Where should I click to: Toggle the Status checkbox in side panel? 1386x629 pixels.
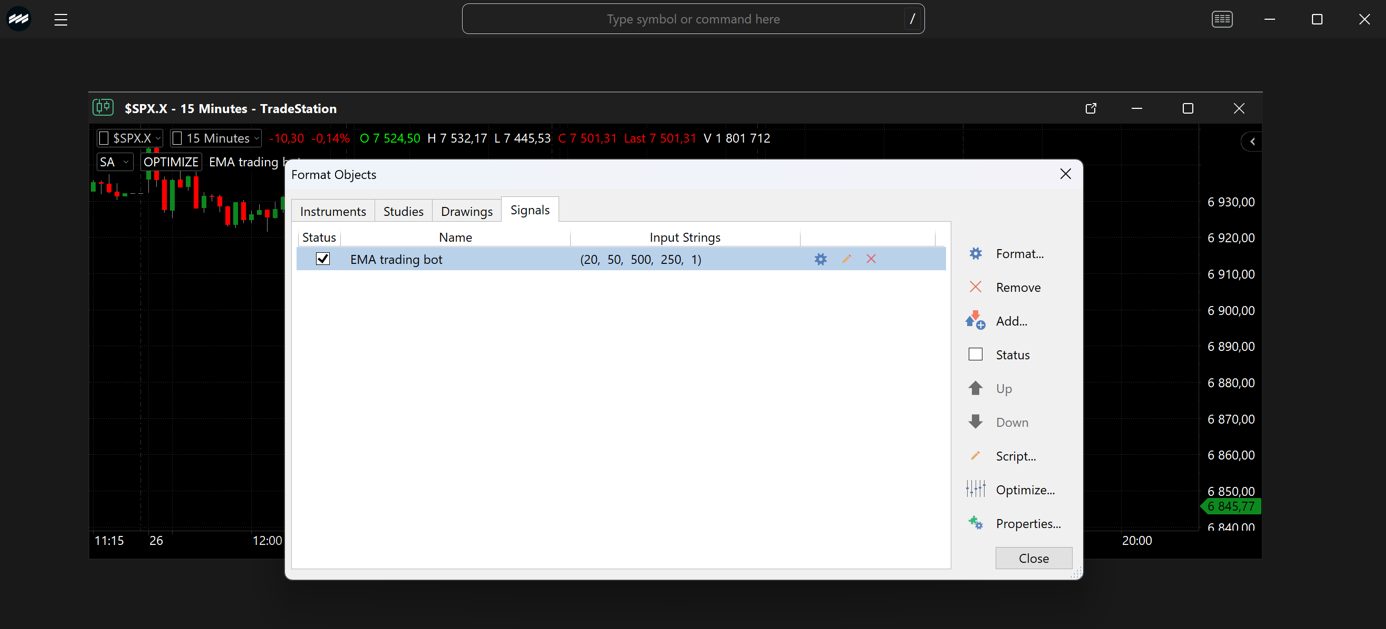pos(976,354)
